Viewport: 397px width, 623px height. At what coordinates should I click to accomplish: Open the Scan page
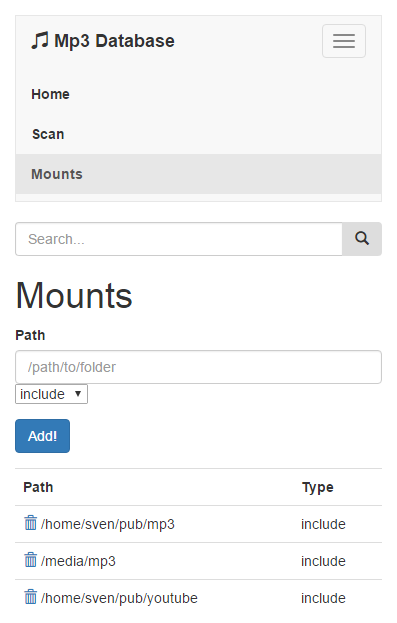(48, 134)
